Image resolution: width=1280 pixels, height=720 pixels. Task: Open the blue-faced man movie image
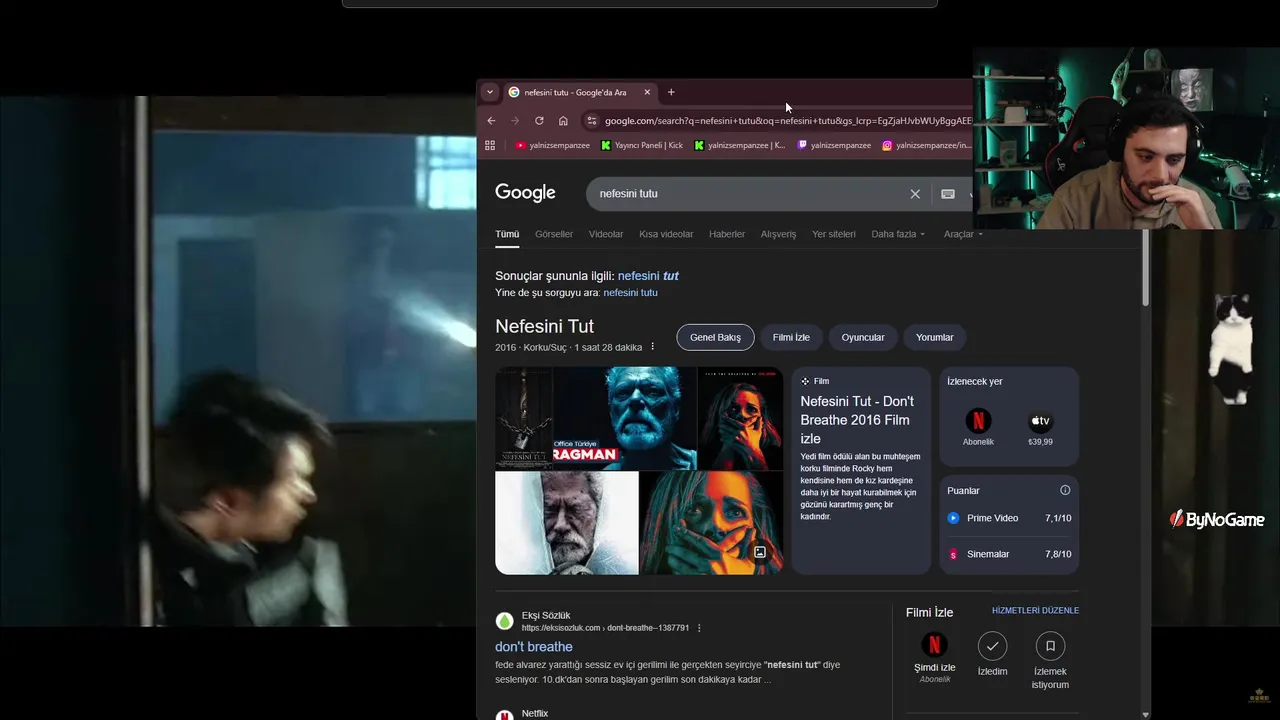(625, 418)
